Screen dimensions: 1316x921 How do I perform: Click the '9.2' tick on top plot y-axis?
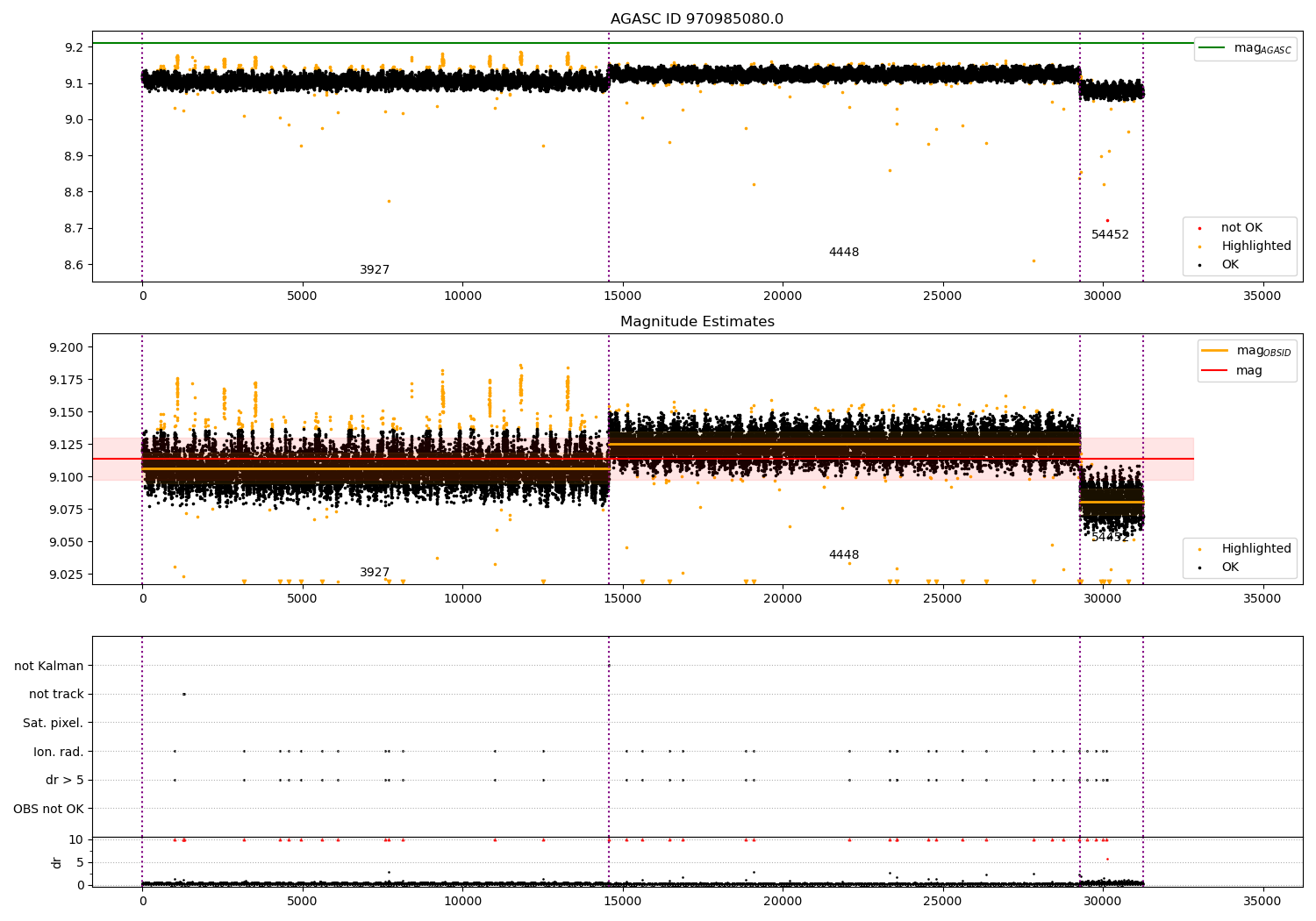75,47
